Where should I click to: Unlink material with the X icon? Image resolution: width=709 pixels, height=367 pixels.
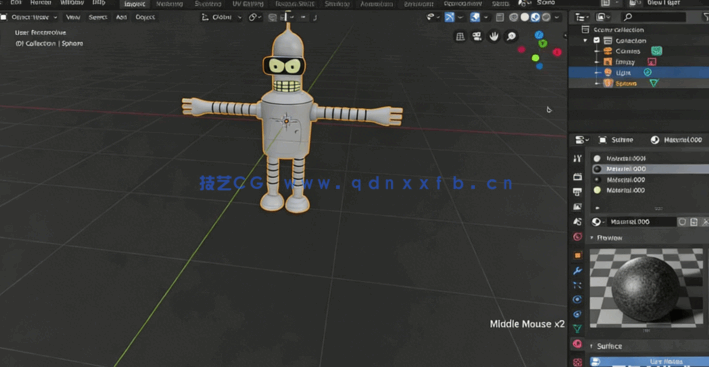point(704,222)
